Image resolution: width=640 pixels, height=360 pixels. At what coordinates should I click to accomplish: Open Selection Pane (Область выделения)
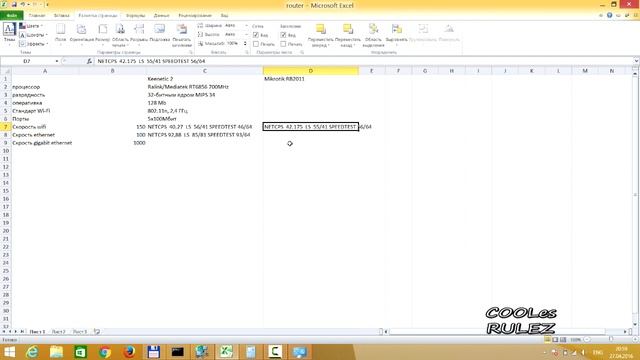tap(373, 34)
